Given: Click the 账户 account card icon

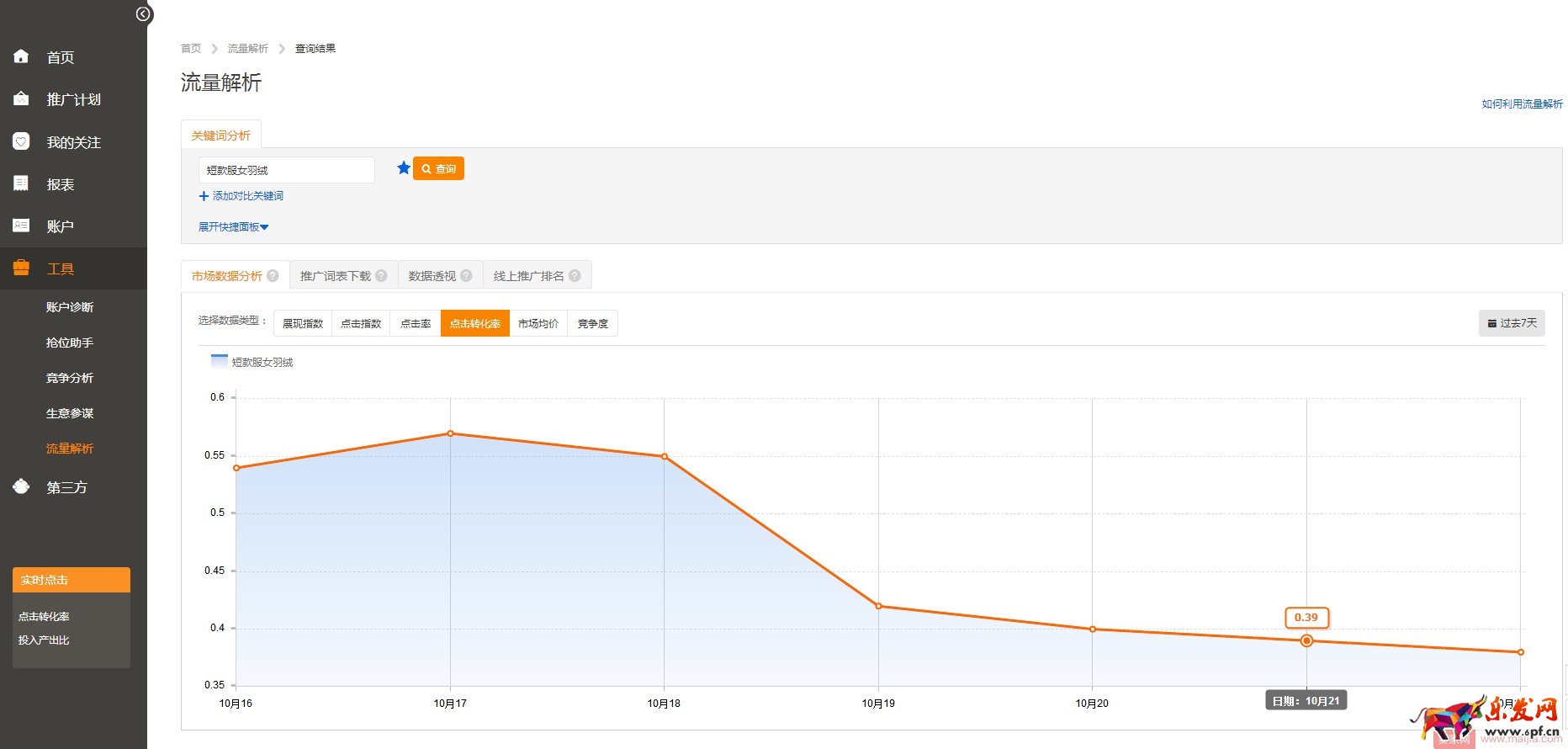Looking at the screenshot, I should [x=21, y=226].
